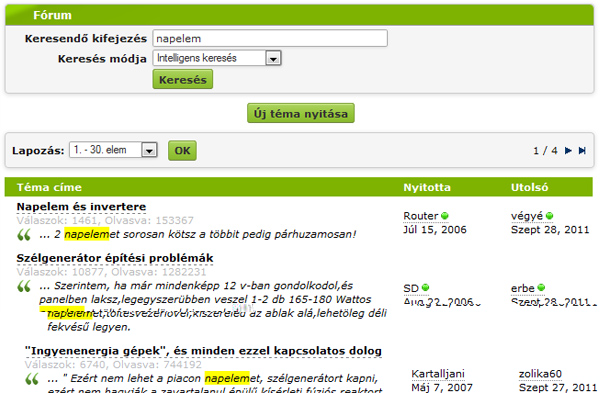This screenshot has height=393, width=600.
Task: Click the date Júl 15, 2006
Action: [x=435, y=230]
